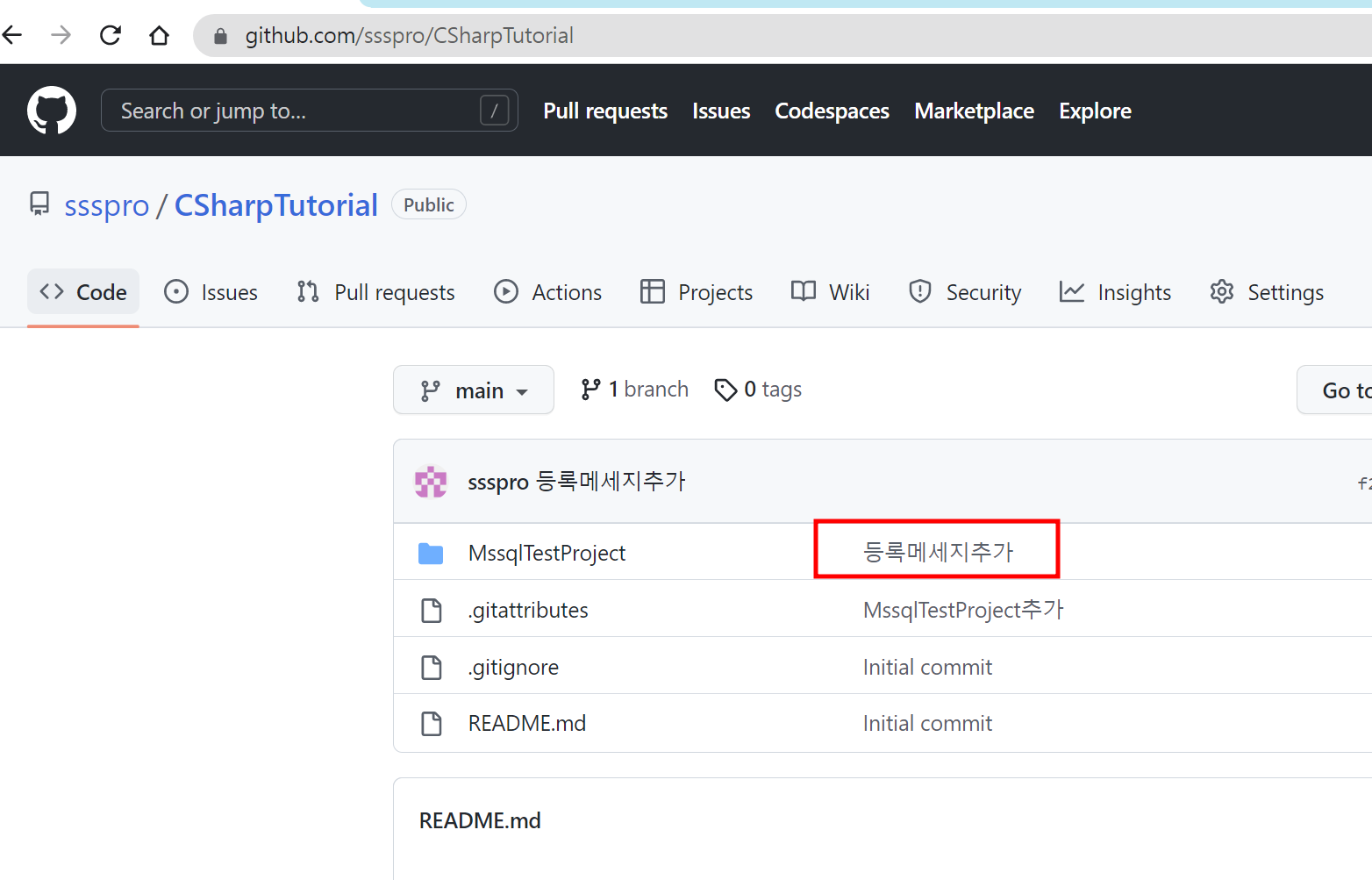Open the browser home page icon

tap(159, 35)
